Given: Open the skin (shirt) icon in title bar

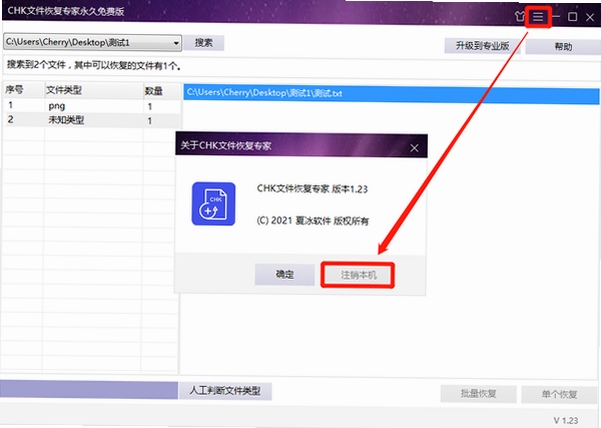Looking at the screenshot, I should click(x=519, y=16).
